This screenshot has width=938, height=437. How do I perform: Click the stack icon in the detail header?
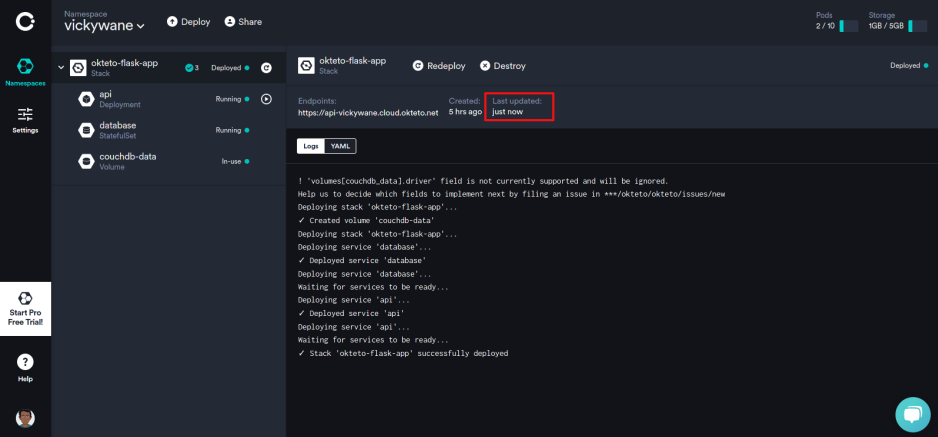point(306,66)
